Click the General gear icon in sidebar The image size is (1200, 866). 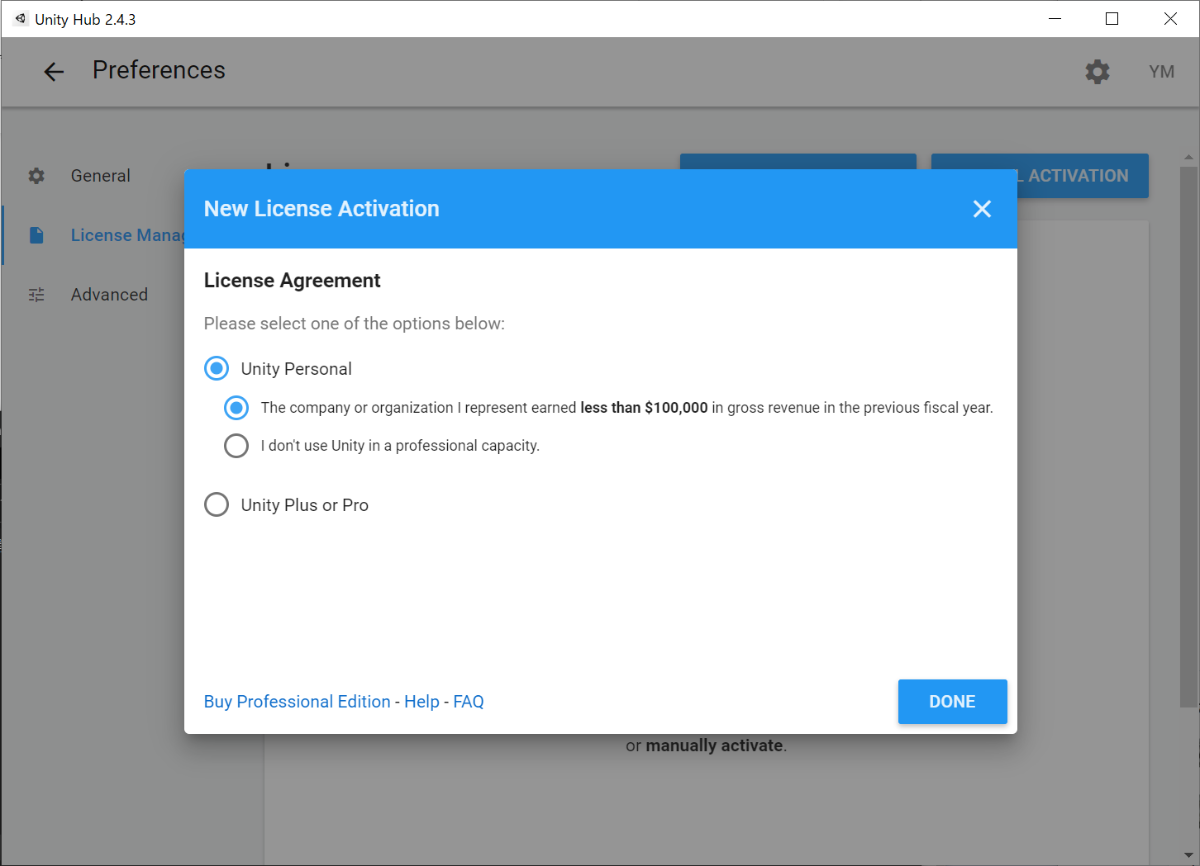[x=37, y=176]
